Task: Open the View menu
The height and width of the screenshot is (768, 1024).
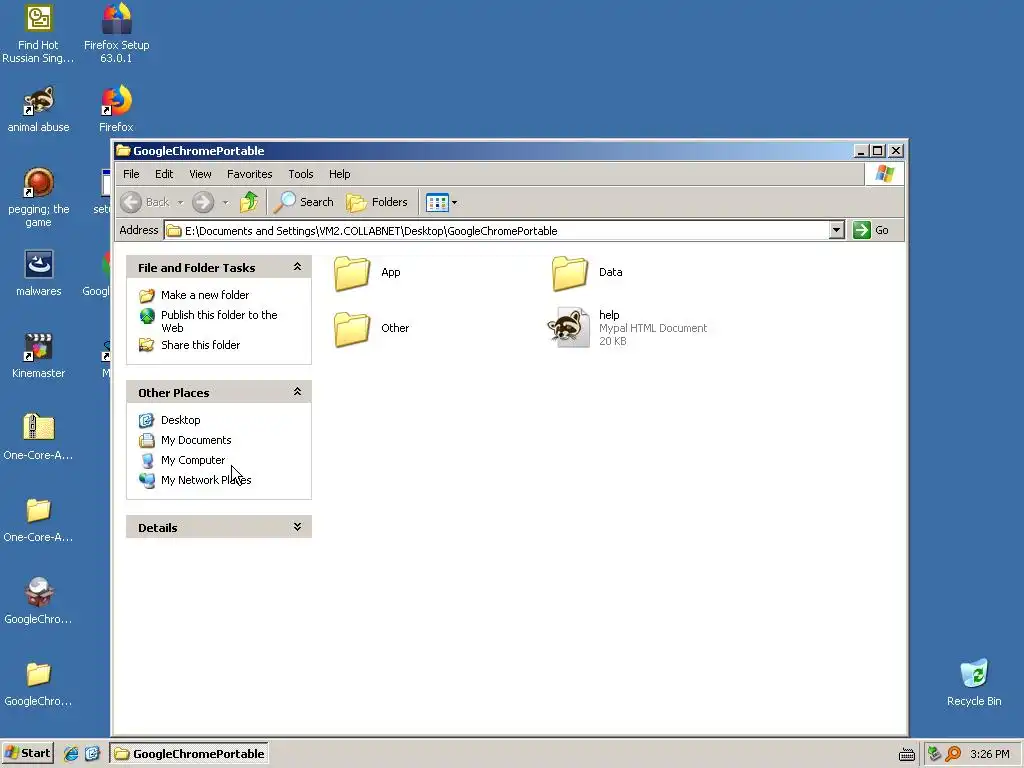Action: pyautogui.click(x=200, y=174)
